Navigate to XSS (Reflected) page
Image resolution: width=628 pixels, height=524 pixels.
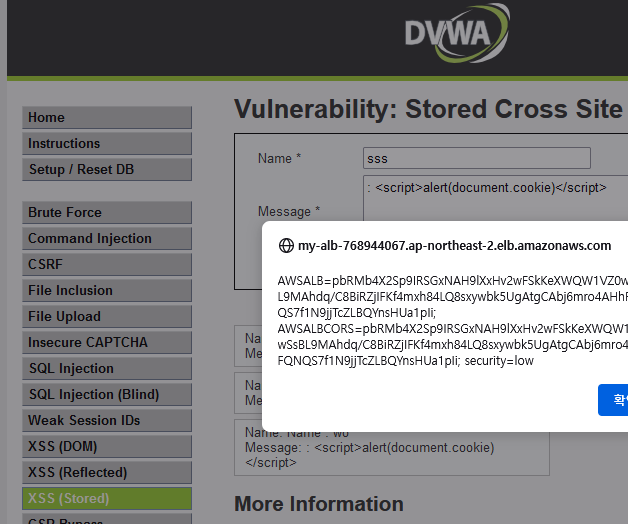pos(107,473)
